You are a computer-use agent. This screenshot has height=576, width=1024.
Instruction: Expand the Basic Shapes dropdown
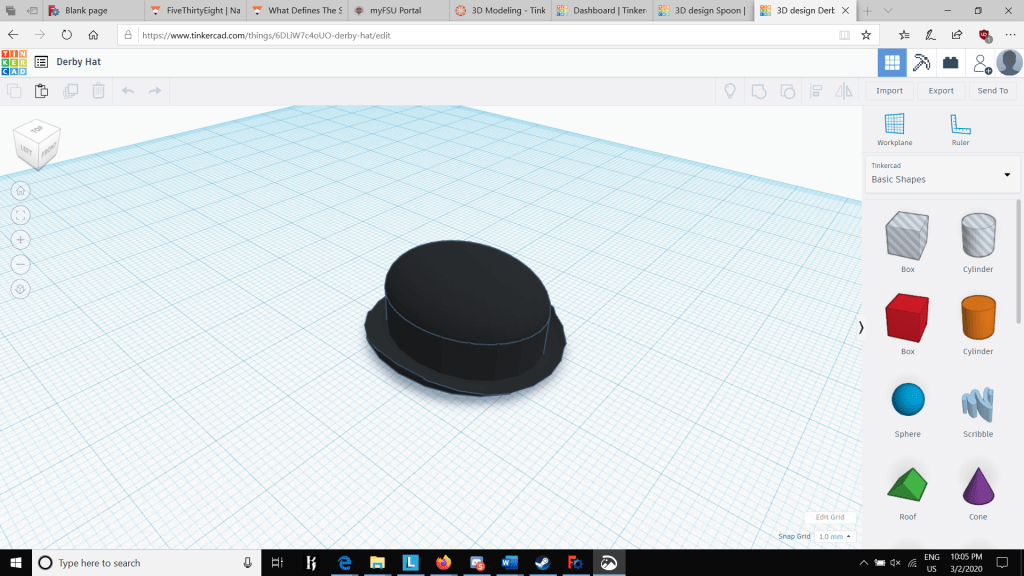pos(942,174)
